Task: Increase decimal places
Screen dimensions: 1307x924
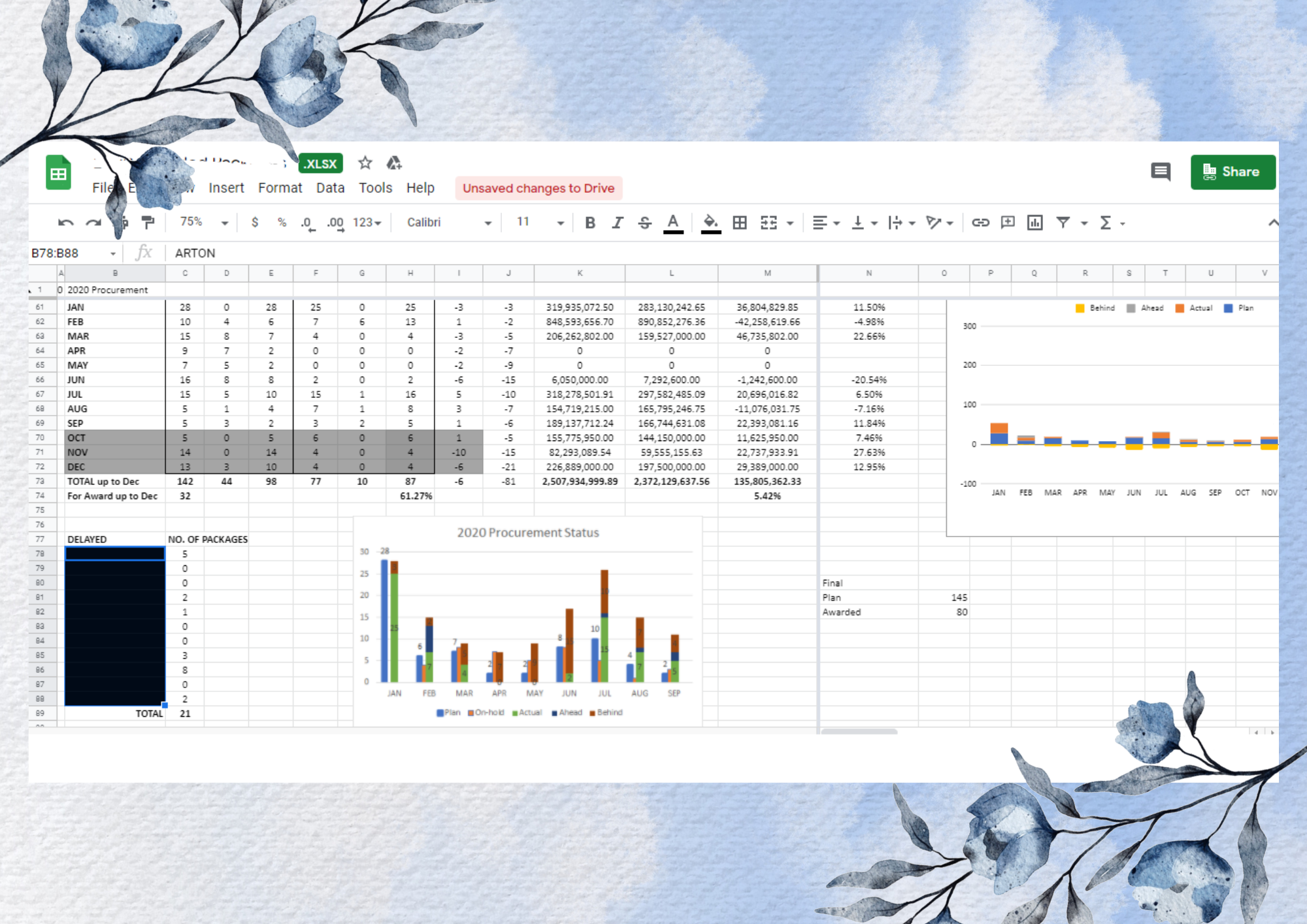Action: (335, 223)
